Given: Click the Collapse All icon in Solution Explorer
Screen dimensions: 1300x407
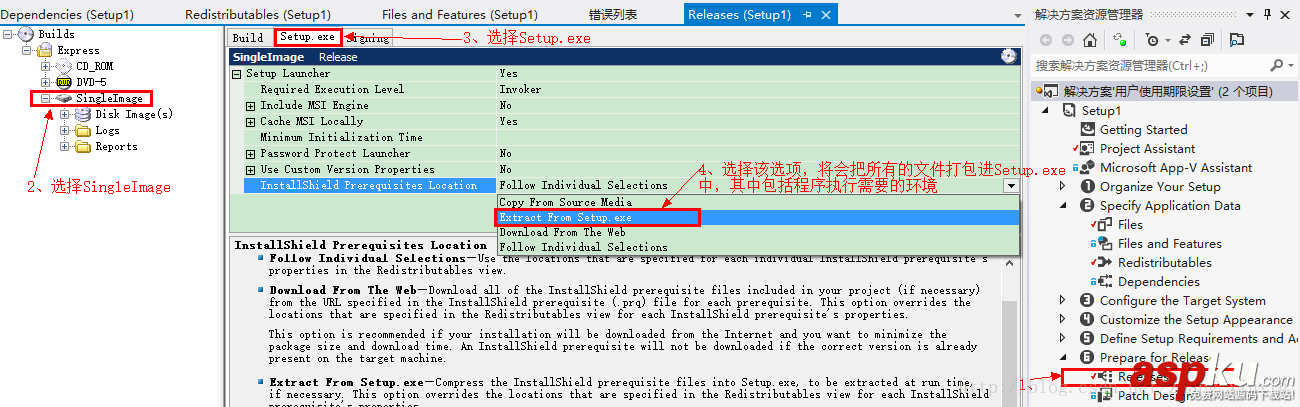Looking at the screenshot, I should point(1208,40).
